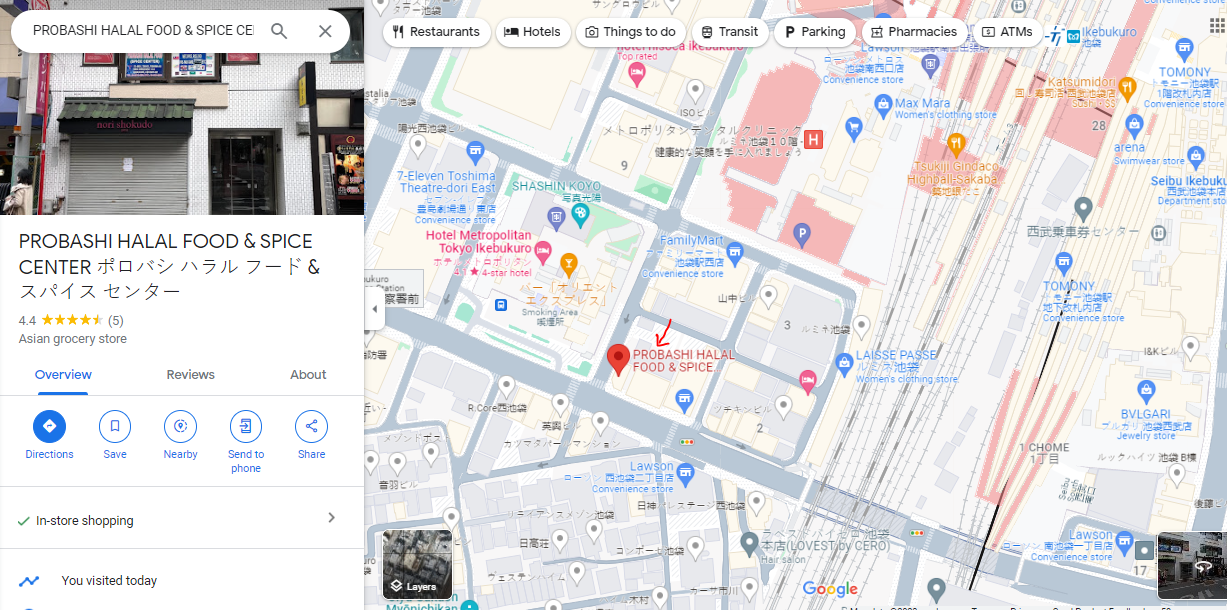The width and height of the screenshot is (1227, 610).
Task: Share this place
Action: click(311, 427)
